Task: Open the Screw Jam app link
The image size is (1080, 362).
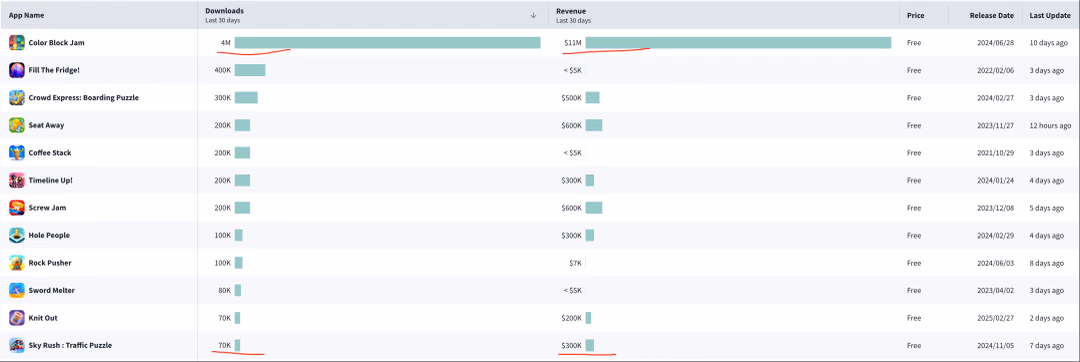Action: [x=47, y=208]
